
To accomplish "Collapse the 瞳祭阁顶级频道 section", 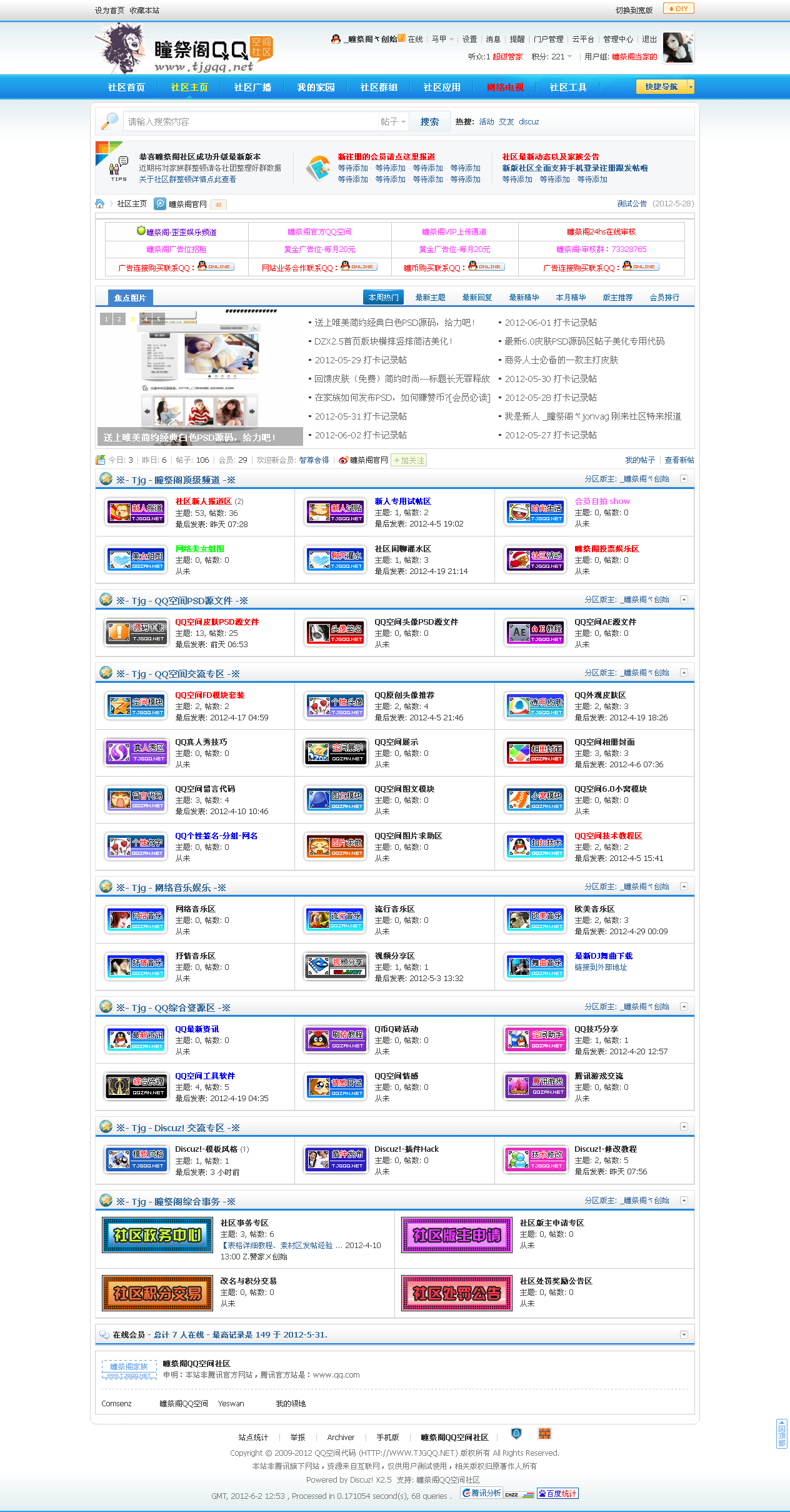I will [x=684, y=479].
